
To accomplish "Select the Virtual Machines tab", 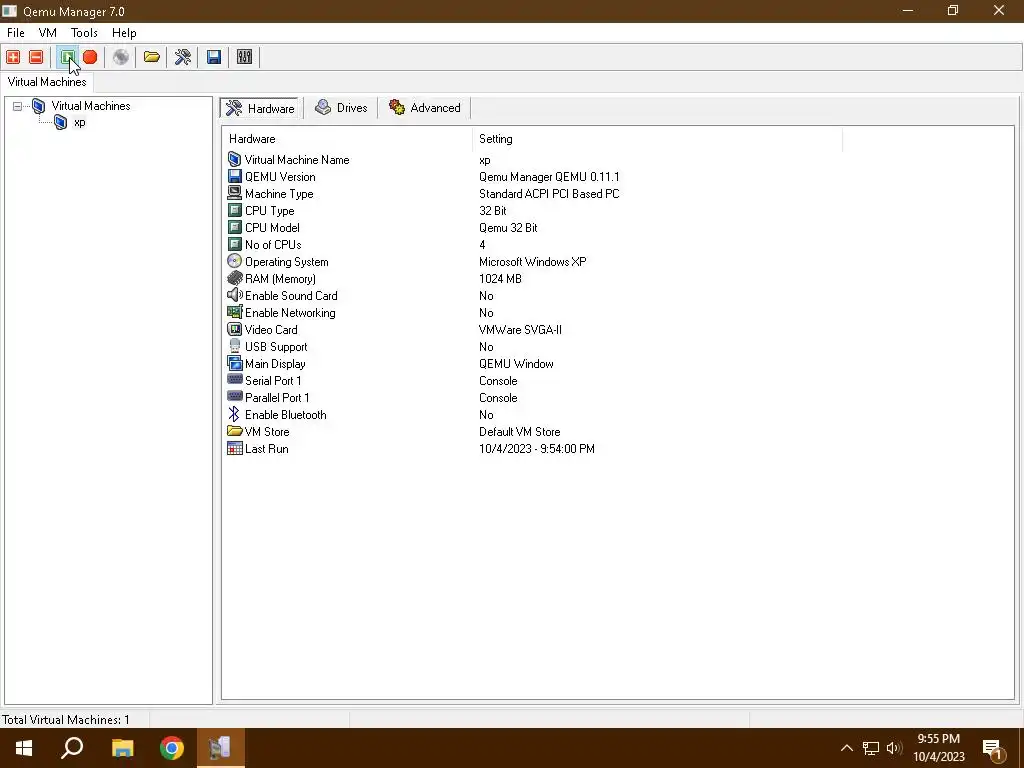I will (x=47, y=82).
